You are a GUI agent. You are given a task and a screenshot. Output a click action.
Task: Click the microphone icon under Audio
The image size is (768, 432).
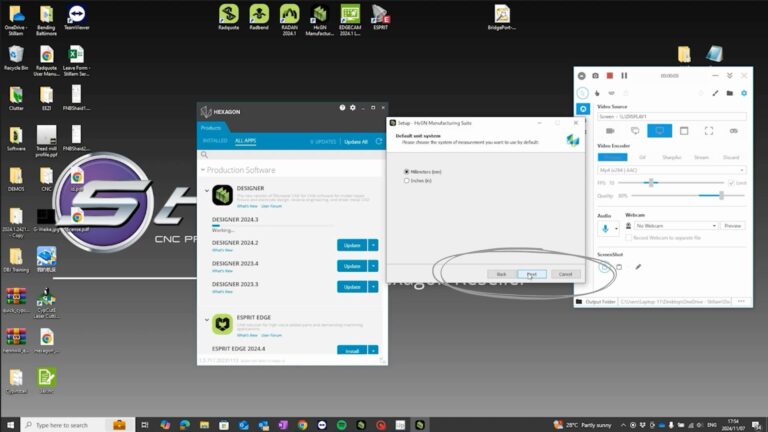pos(604,227)
